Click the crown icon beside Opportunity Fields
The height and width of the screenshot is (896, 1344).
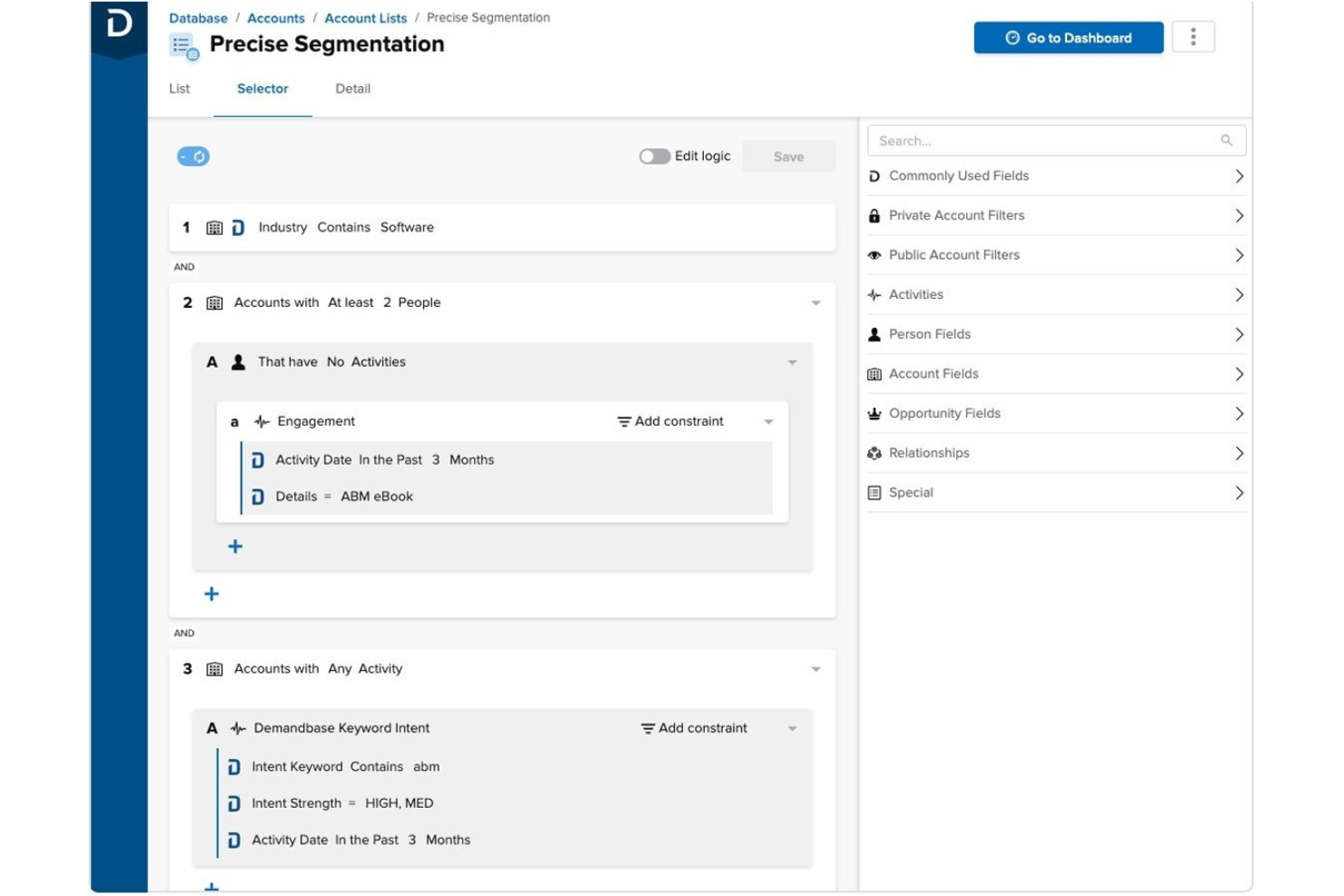coord(875,414)
